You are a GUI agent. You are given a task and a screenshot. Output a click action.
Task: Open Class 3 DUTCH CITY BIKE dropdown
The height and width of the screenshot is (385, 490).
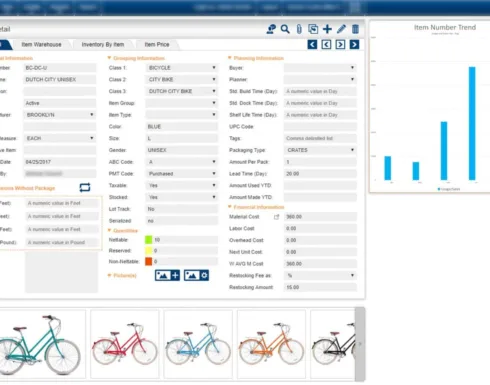pos(182,91)
